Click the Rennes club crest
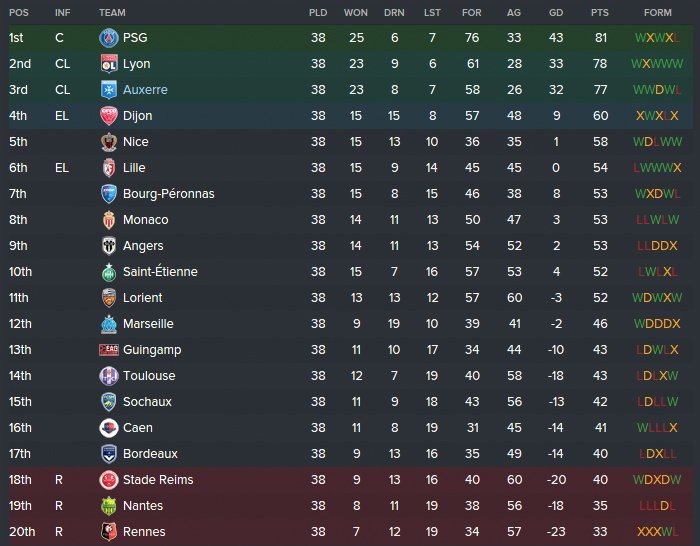Screen dimensions: 700x546 pyautogui.click(x=108, y=532)
